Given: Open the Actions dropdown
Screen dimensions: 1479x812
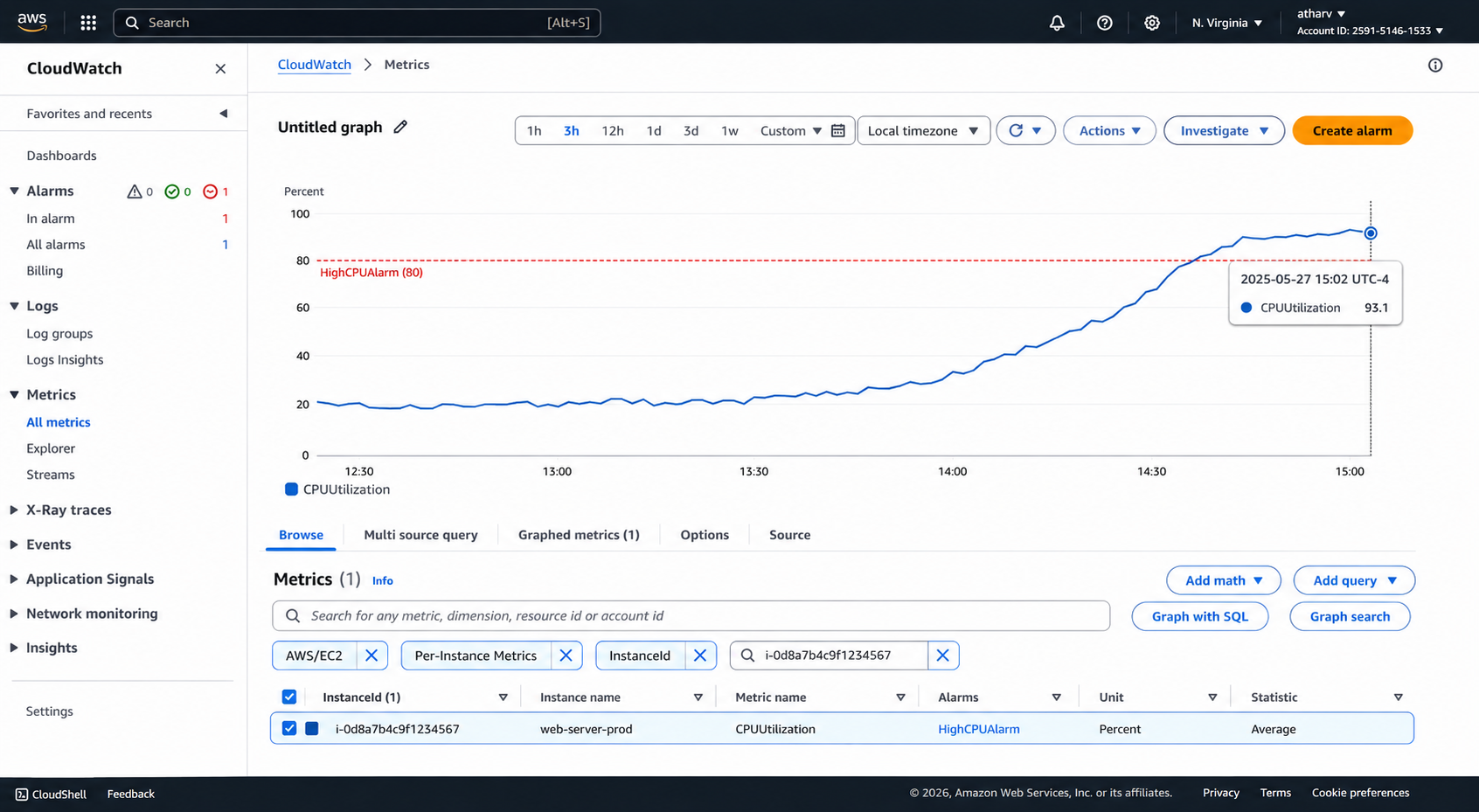Looking at the screenshot, I should (x=1110, y=130).
